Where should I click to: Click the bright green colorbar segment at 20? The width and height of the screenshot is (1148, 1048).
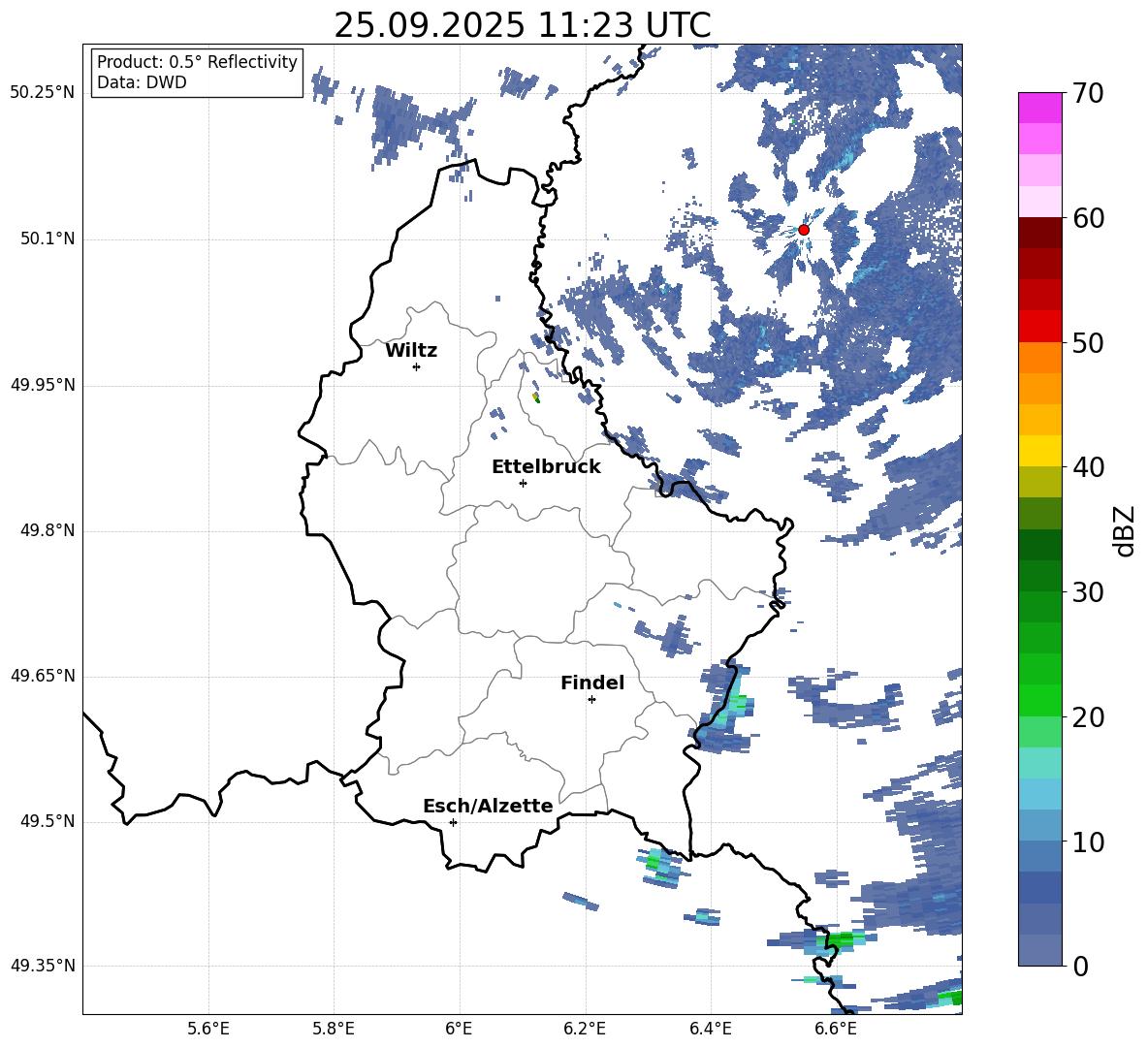tap(1039, 700)
